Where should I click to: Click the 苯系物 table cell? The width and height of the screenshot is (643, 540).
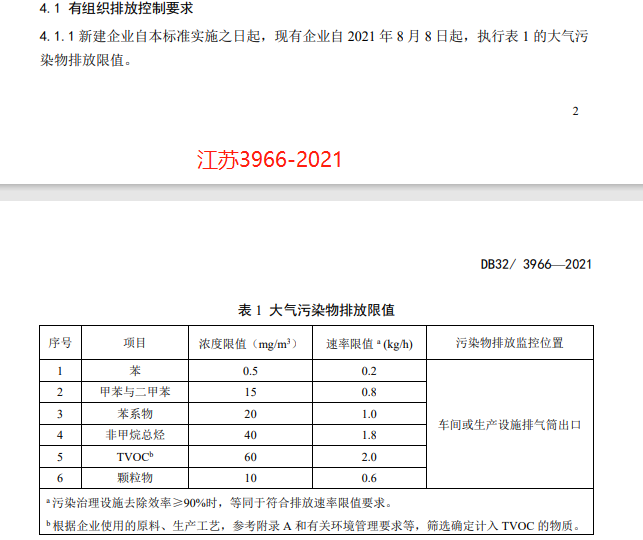[x=135, y=413]
